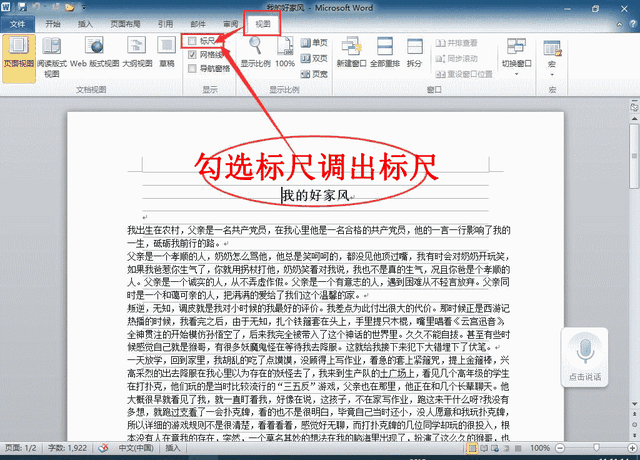Toggle 同步滚动 synchronous scrolling
This screenshot has width=640, height=460.
coord(456,58)
